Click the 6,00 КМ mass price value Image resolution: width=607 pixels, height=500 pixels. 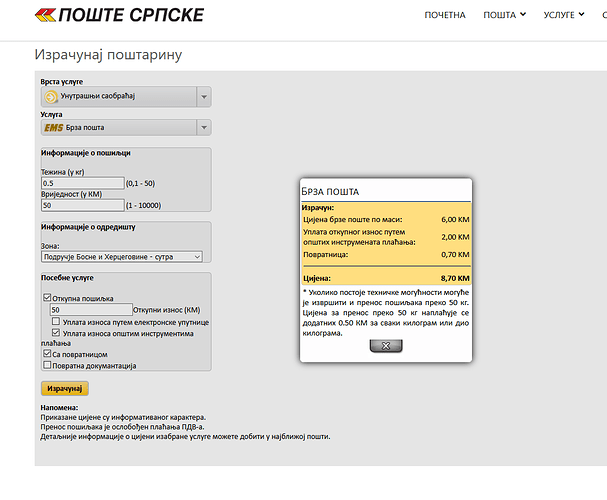pyautogui.click(x=455, y=219)
